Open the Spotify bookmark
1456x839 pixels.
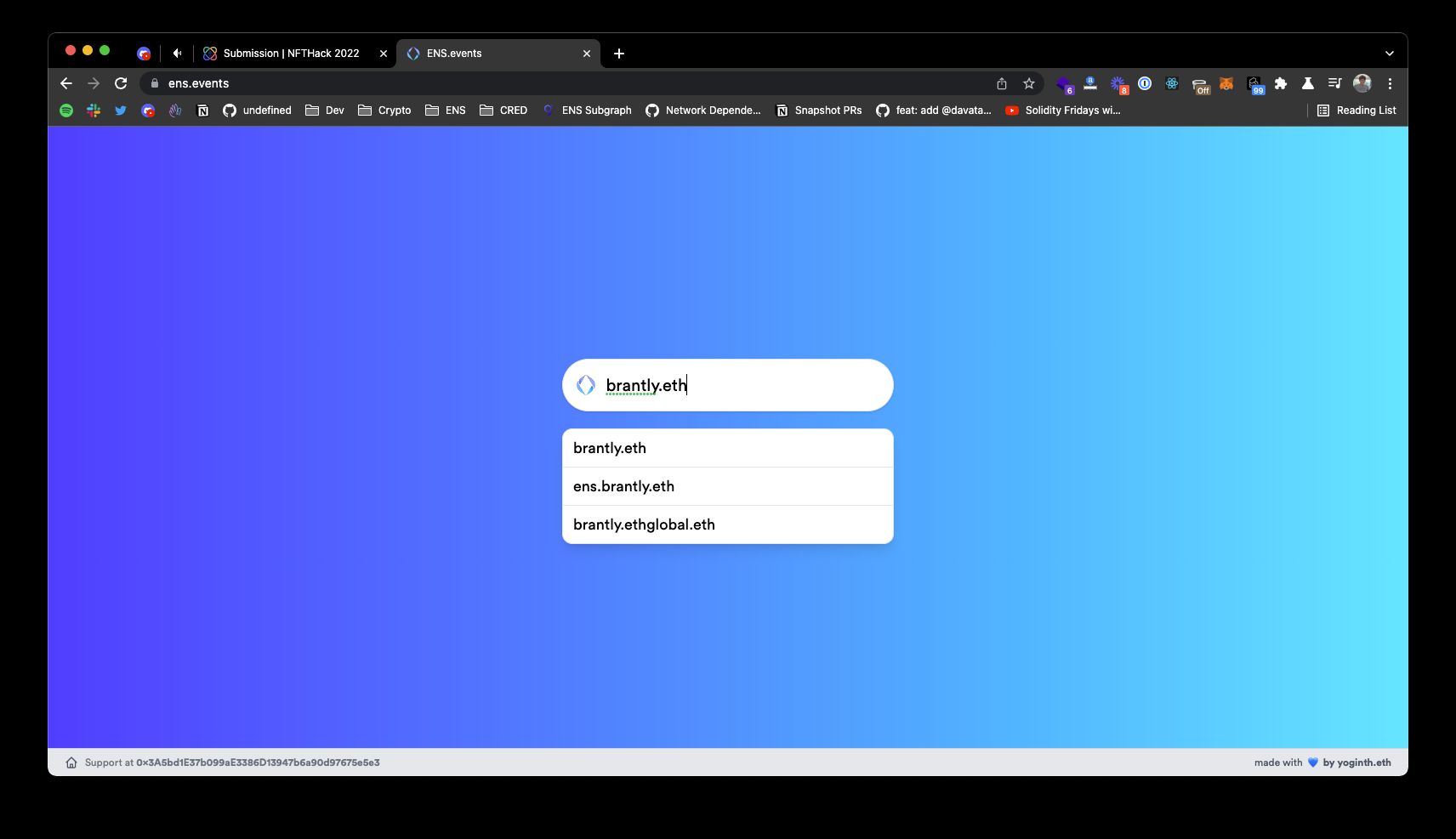pyautogui.click(x=66, y=111)
